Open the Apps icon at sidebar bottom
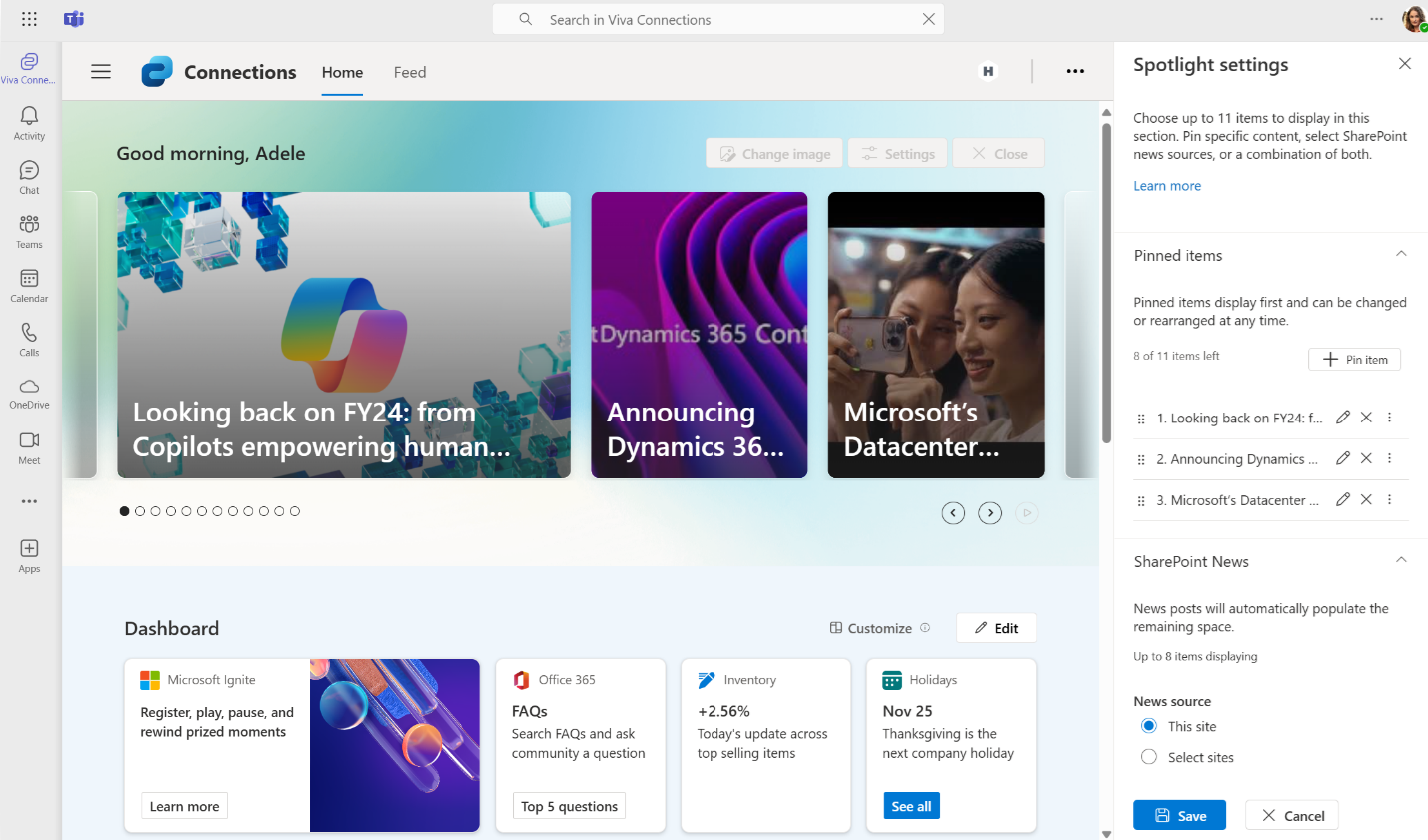The width and height of the screenshot is (1428, 840). 28,555
